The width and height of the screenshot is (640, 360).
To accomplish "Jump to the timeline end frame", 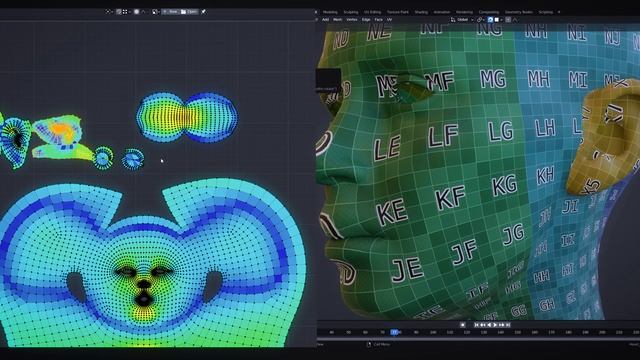I will [508, 325].
